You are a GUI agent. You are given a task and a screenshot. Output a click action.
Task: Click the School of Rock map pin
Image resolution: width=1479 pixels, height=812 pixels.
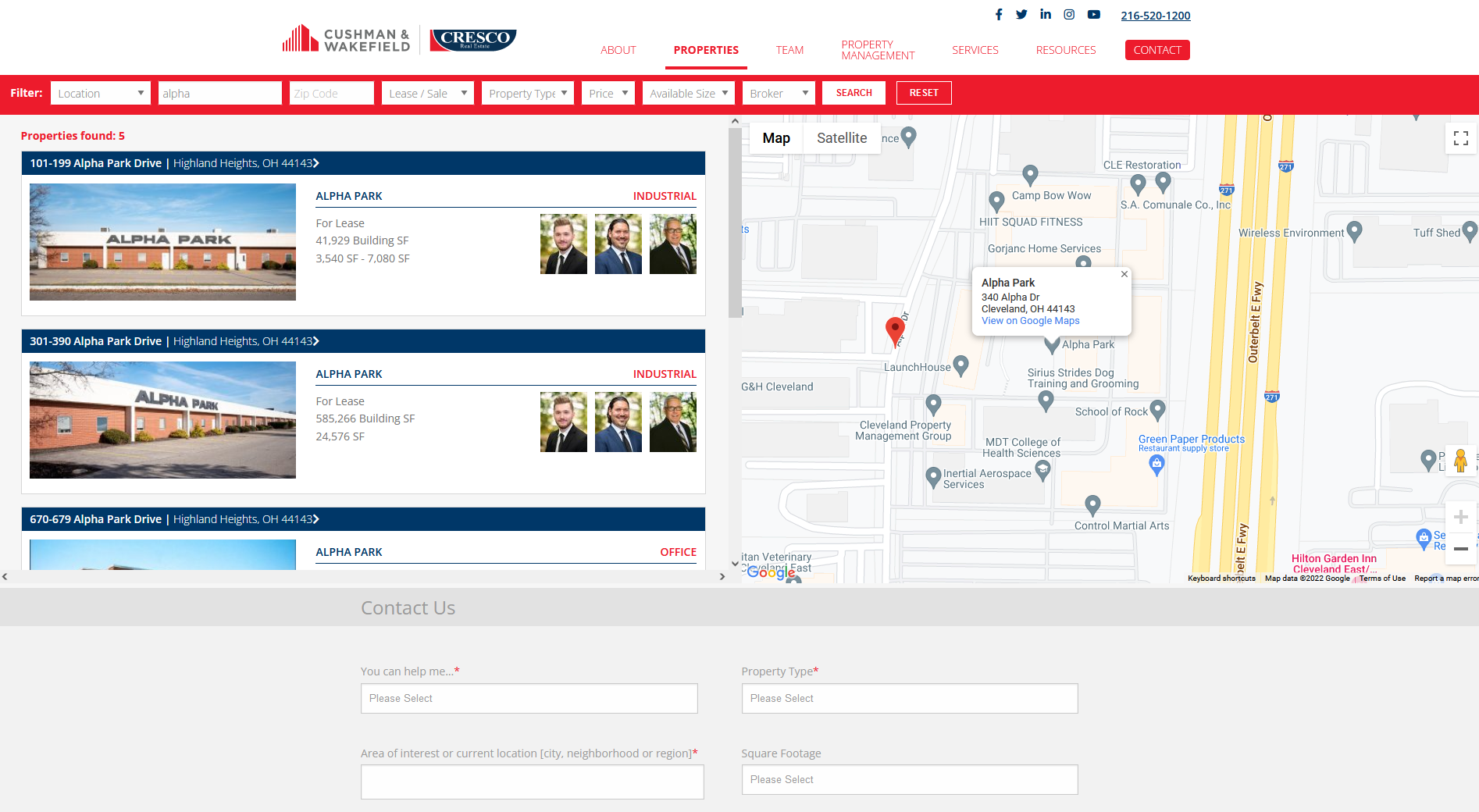pos(1158,409)
